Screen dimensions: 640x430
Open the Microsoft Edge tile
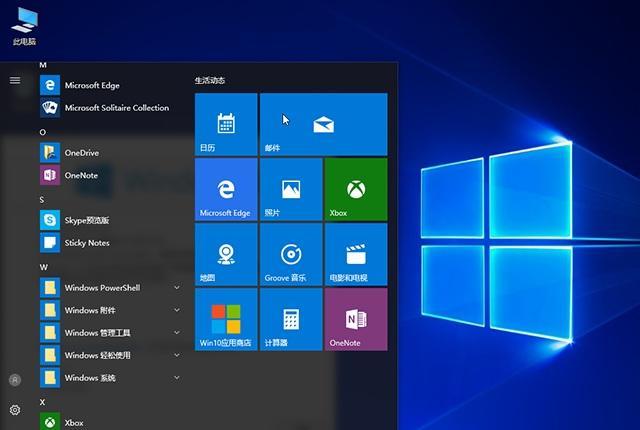click(x=226, y=189)
